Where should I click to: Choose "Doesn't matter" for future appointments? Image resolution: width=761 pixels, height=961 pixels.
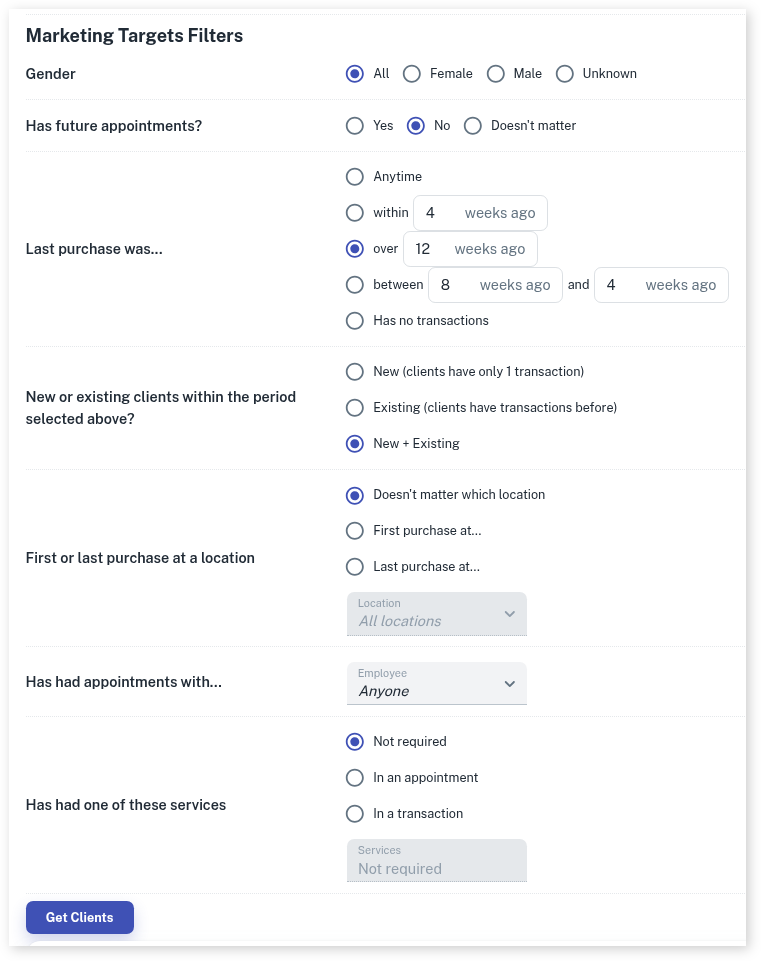(x=473, y=126)
